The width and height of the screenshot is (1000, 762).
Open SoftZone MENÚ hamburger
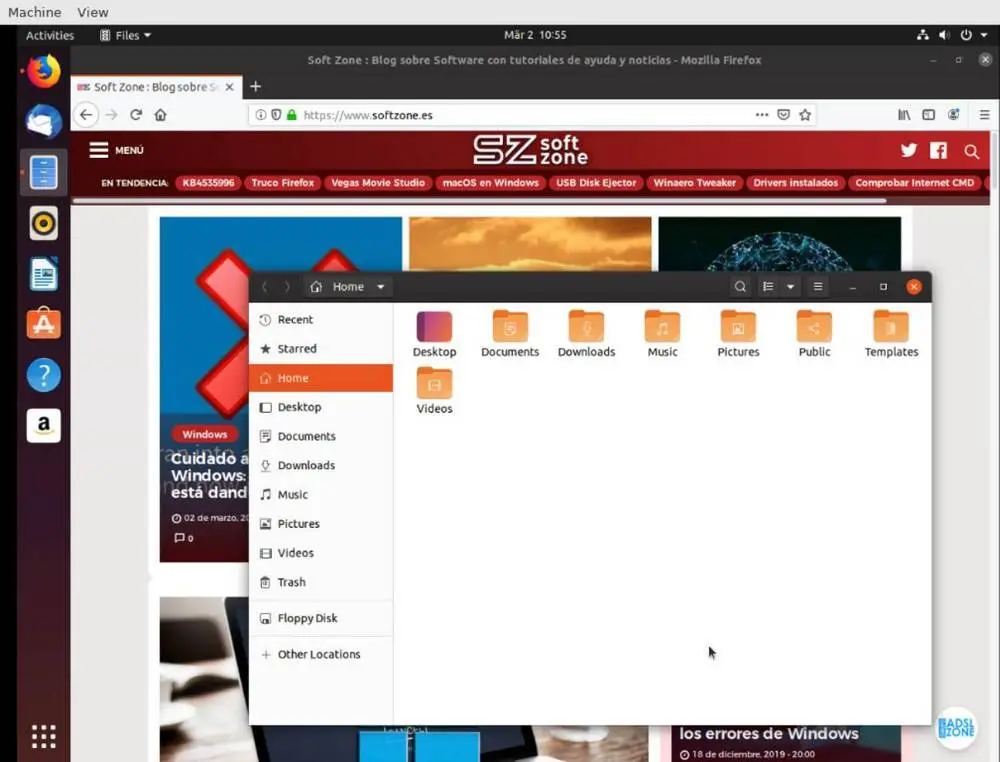click(116, 150)
